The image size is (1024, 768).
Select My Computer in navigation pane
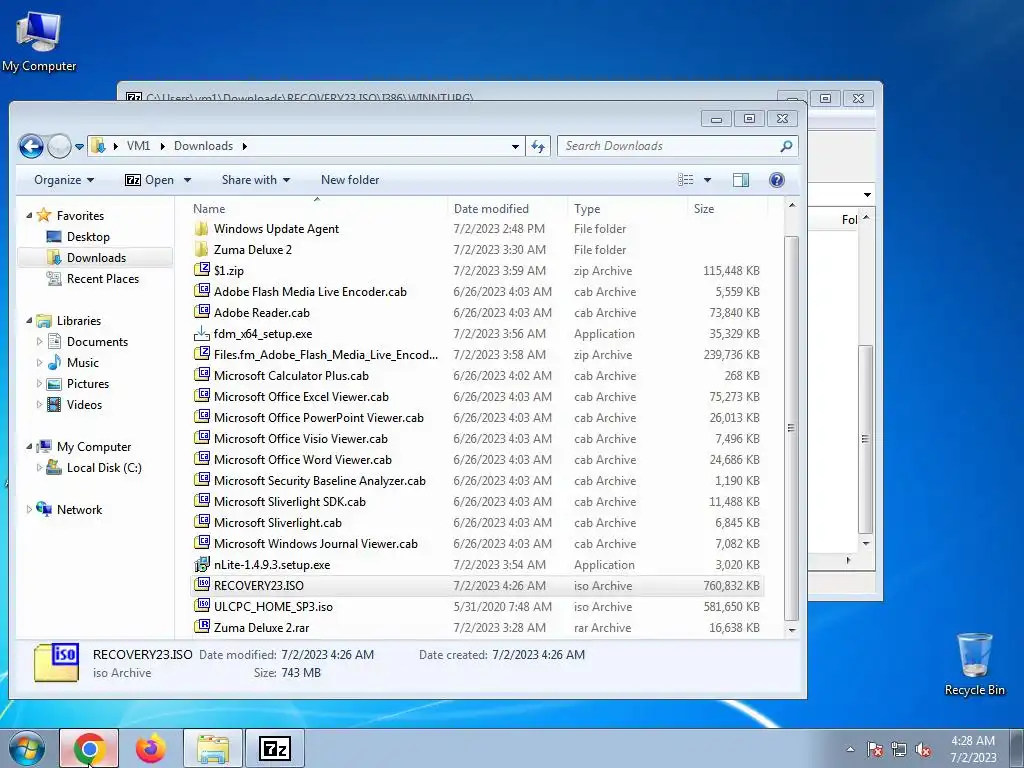click(x=93, y=447)
